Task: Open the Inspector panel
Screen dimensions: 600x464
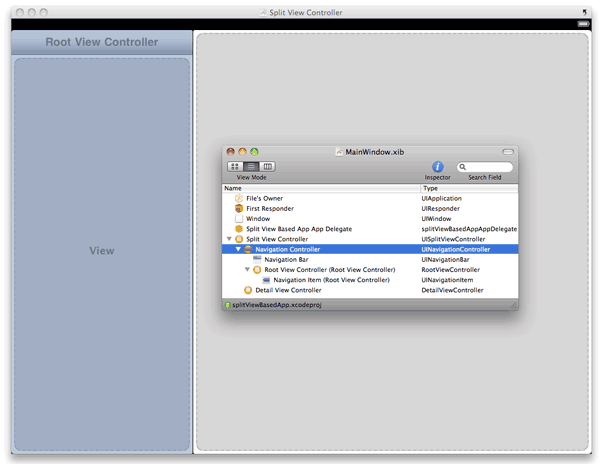Action: coord(437,167)
